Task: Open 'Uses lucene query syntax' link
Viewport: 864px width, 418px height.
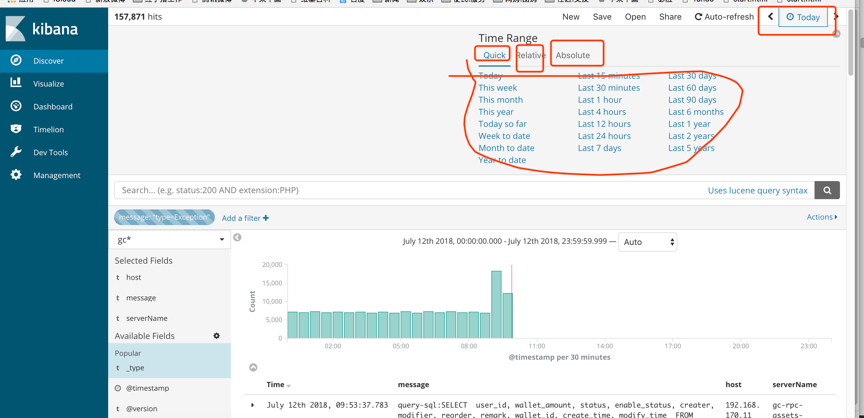Action: (758, 191)
